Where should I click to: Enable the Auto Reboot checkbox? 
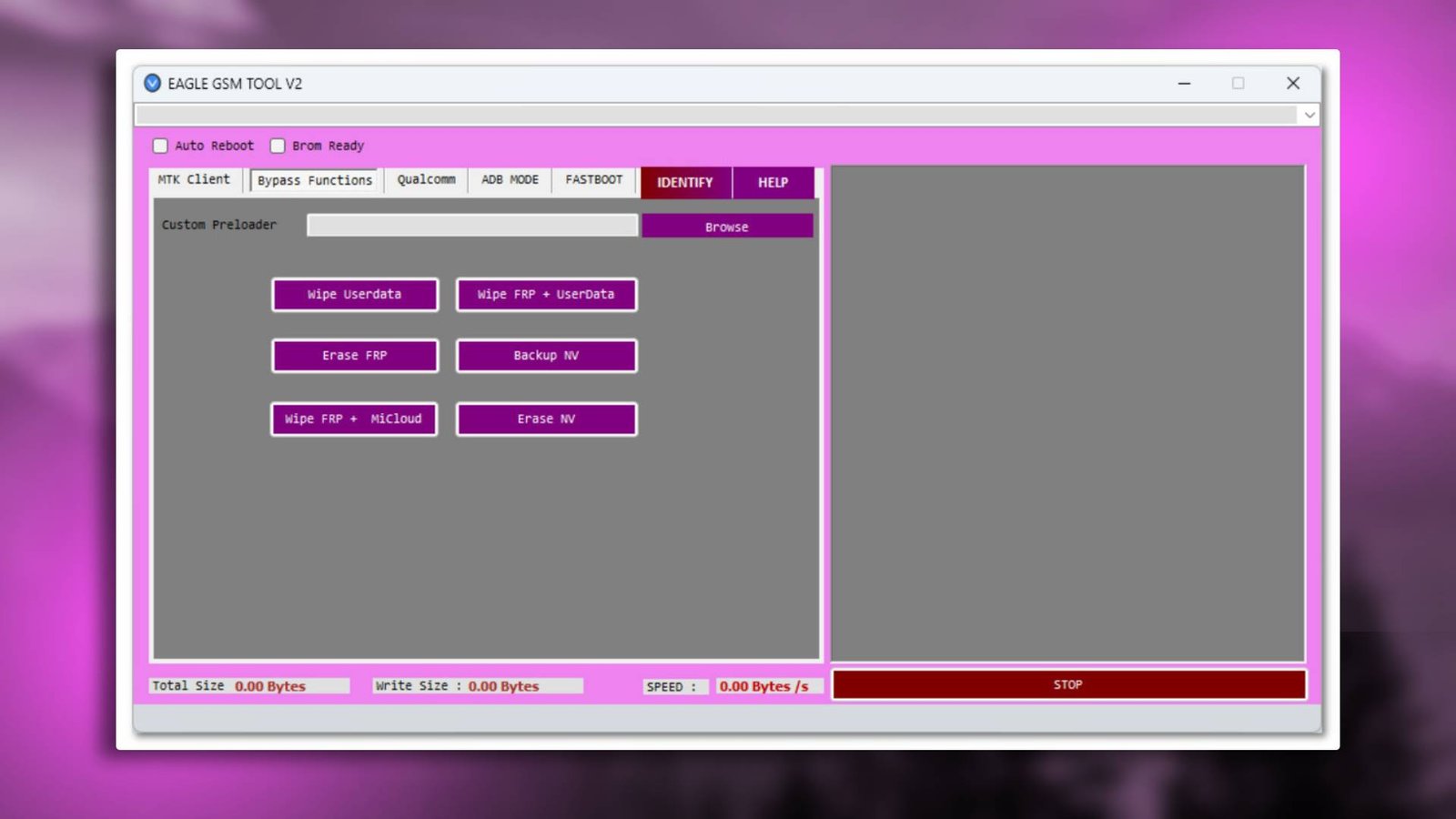160,146
